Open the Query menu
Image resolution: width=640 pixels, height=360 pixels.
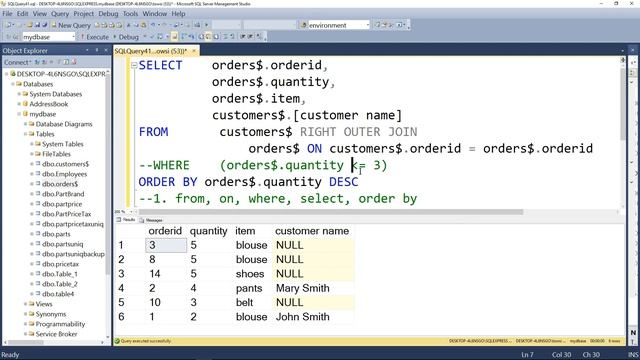(60, 13)
